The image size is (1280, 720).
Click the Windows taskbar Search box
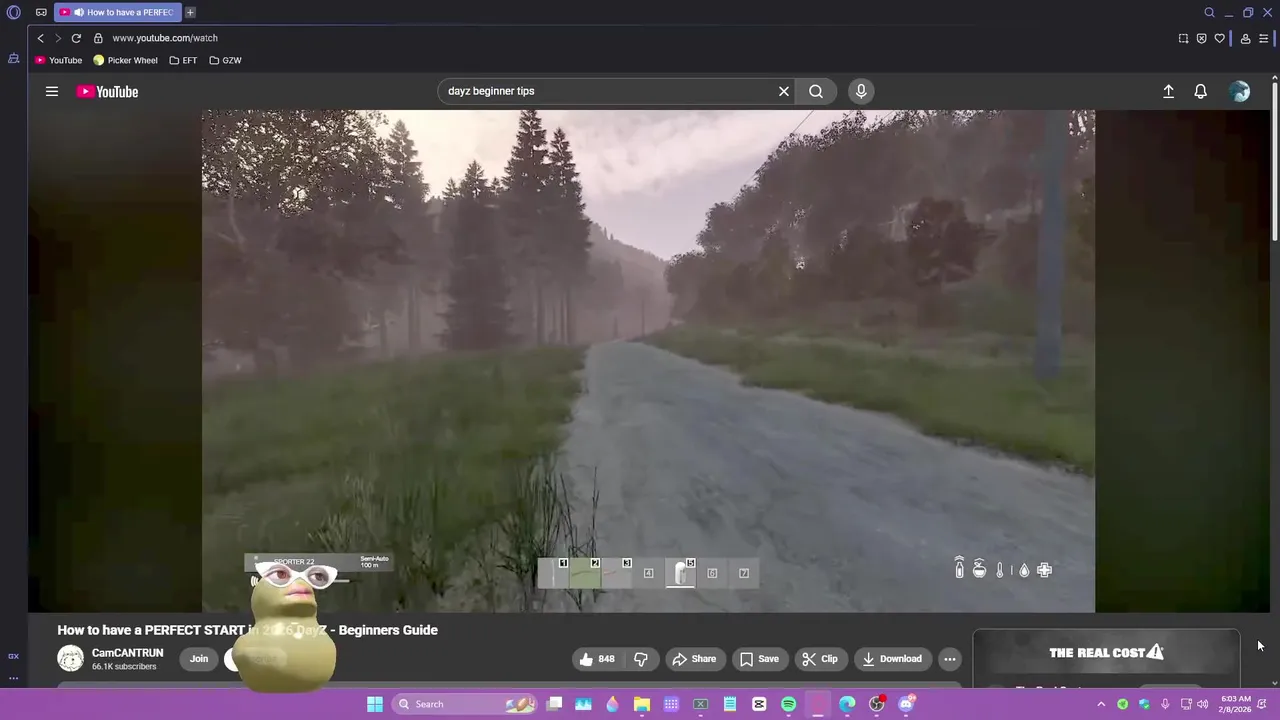tap(465, 704)
